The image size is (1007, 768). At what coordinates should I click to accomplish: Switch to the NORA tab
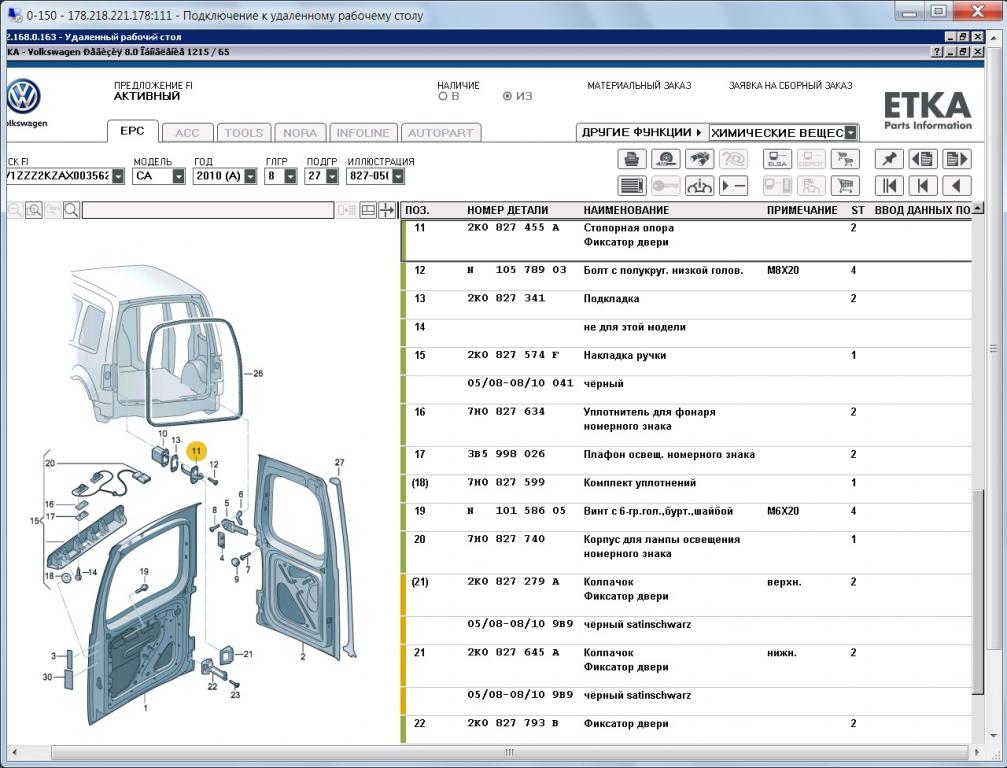click(300, 133)
